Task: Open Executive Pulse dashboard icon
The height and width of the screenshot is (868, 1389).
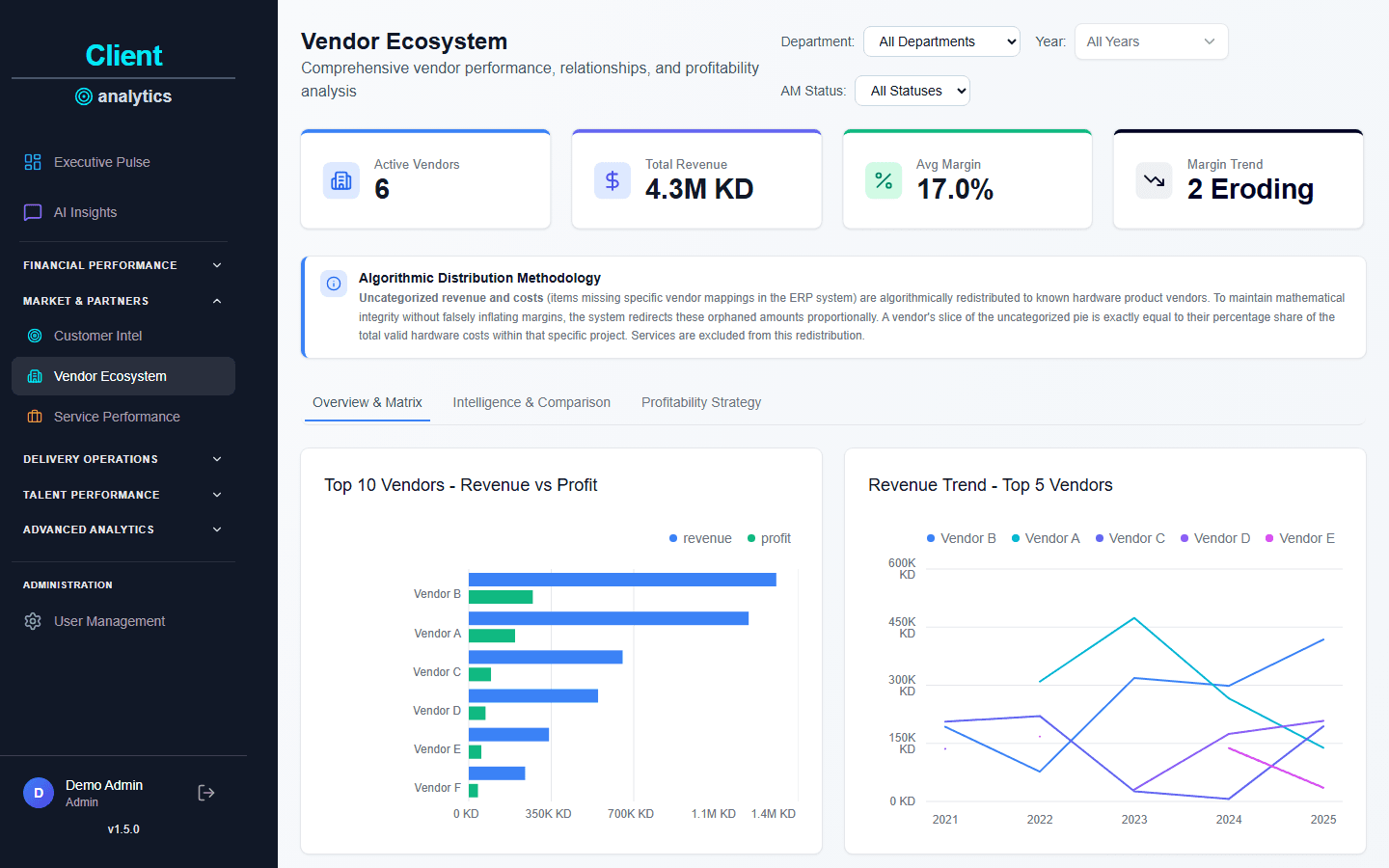Action: click(x=33, y=162)
